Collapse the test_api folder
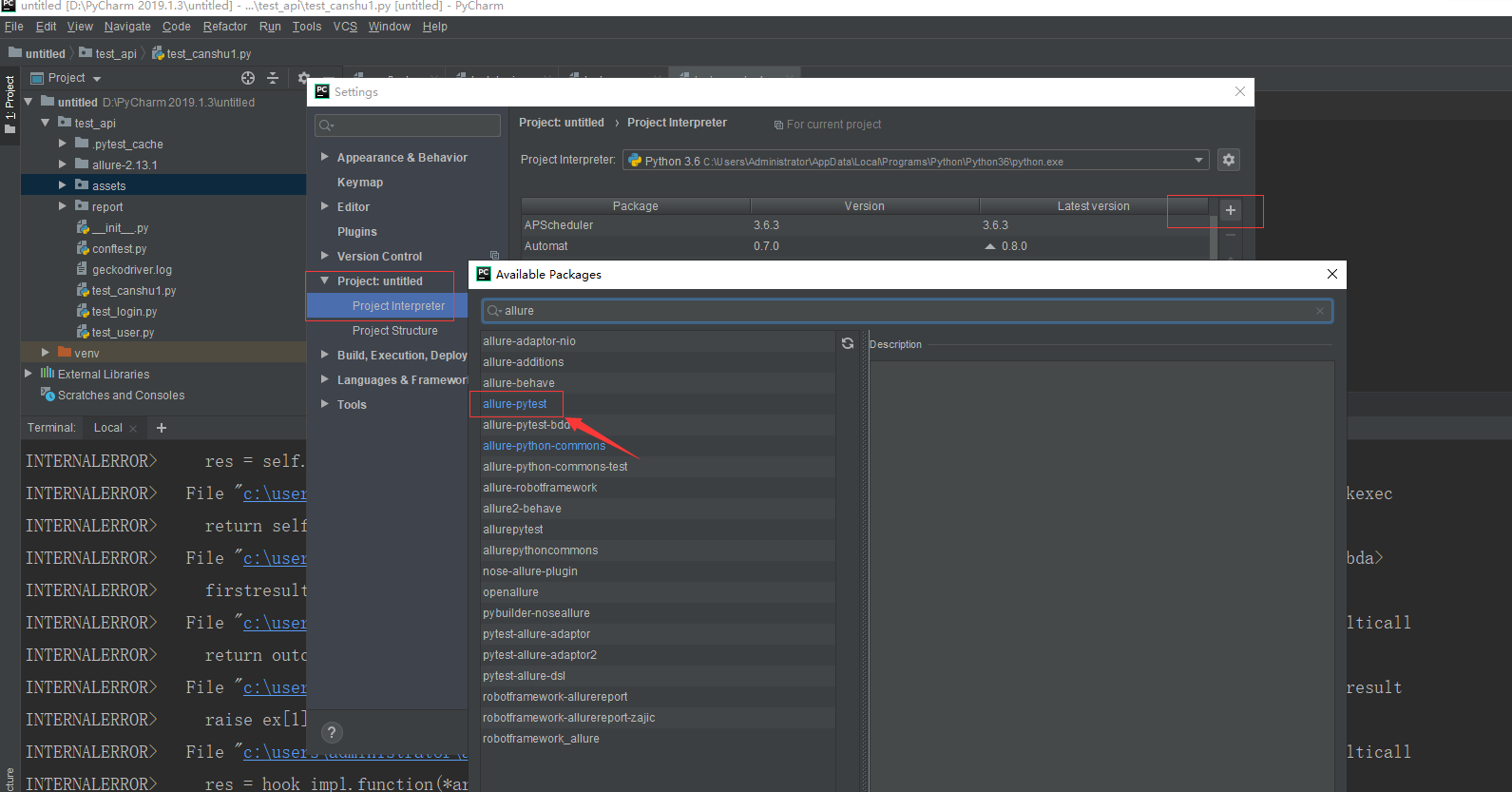The height and width of the screenshot is (792, 1512). pyautogui.click(x=45, y=123)
